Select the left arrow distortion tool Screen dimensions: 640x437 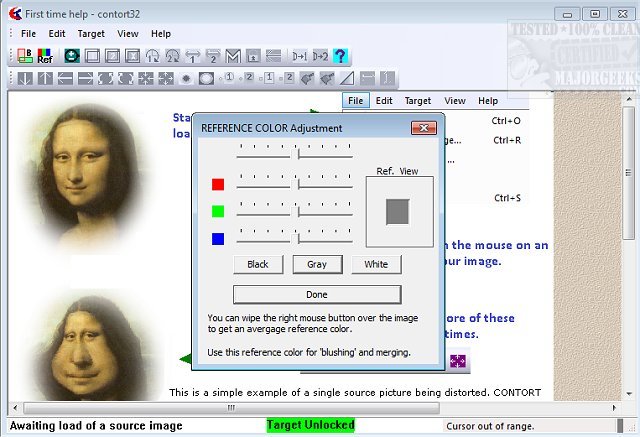click(x=65, y=78)
